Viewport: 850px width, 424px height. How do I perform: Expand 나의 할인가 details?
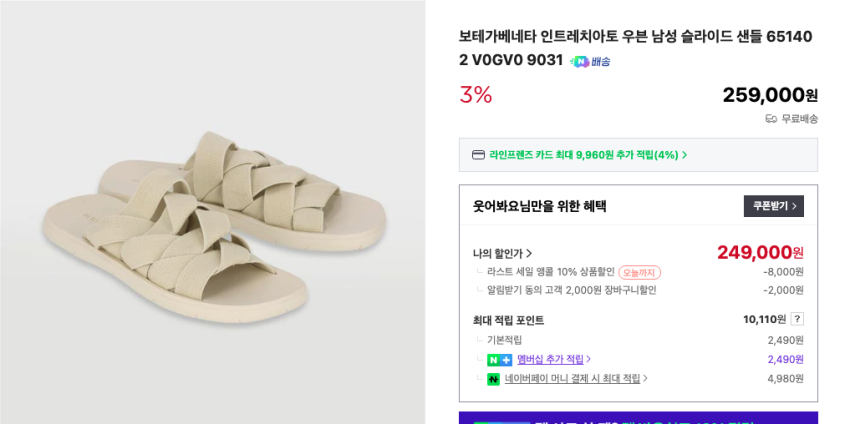pos(502,253)
